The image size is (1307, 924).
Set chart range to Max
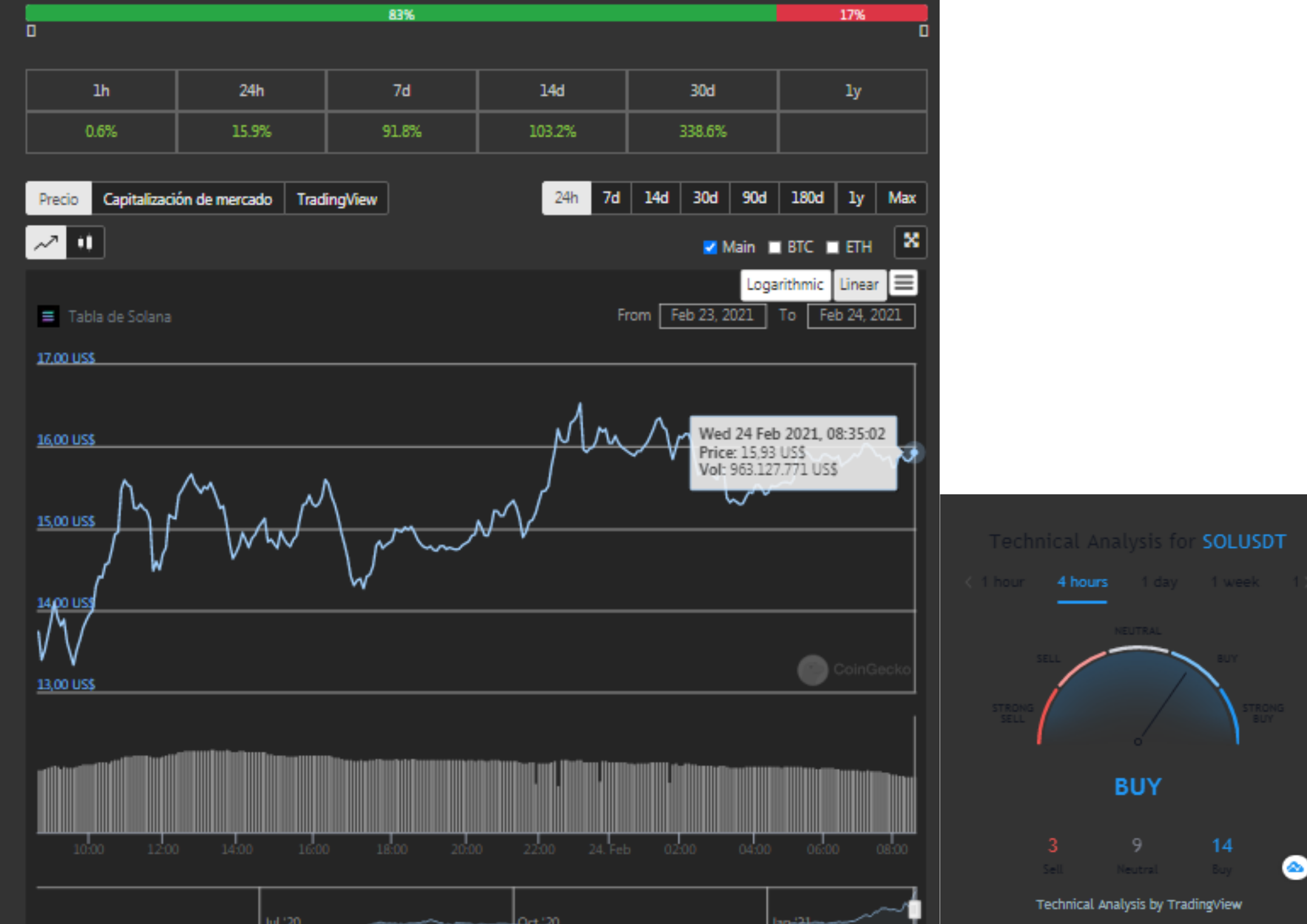(902, 198)
